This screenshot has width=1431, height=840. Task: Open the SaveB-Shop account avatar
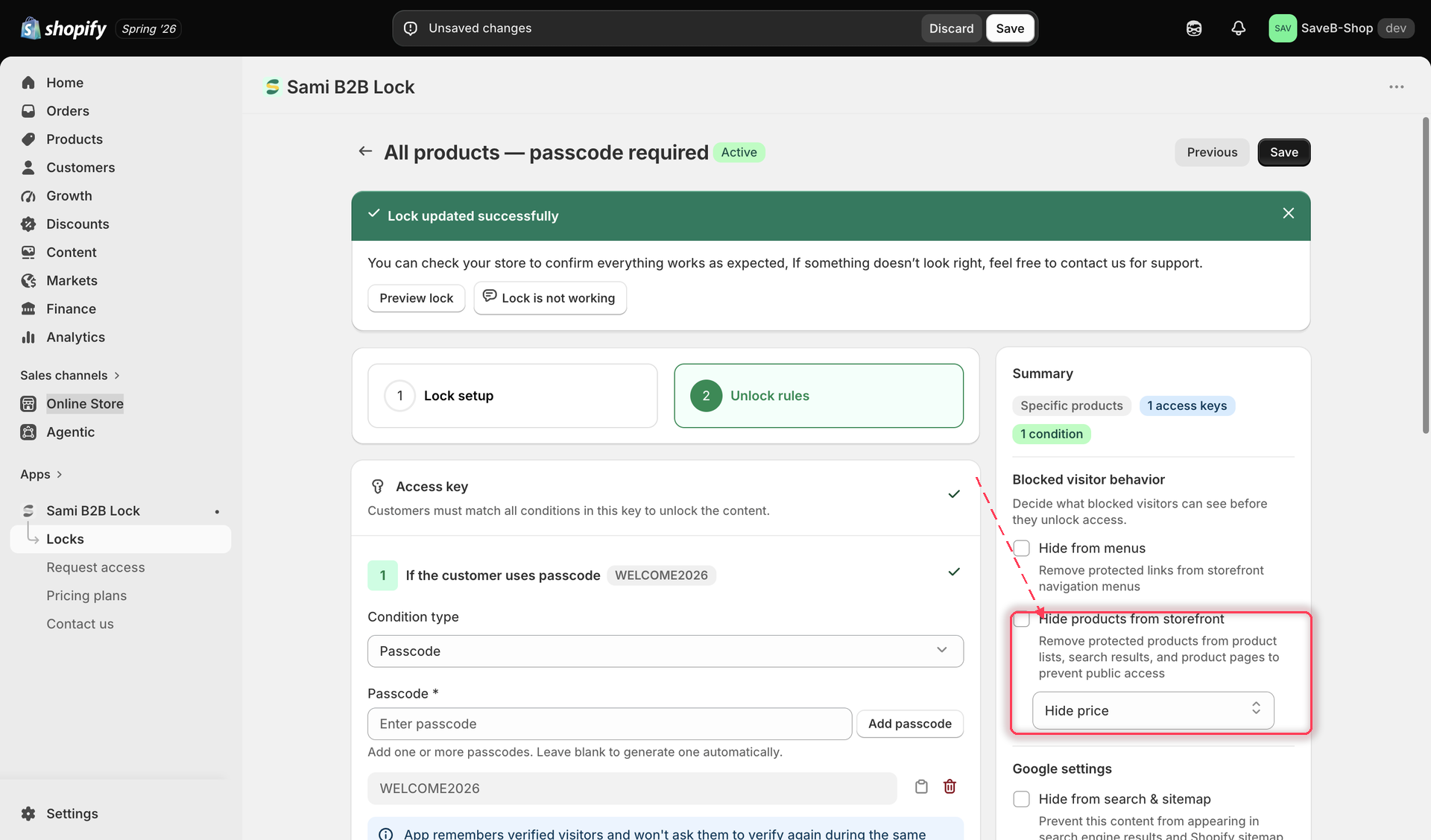[1283, 28]
